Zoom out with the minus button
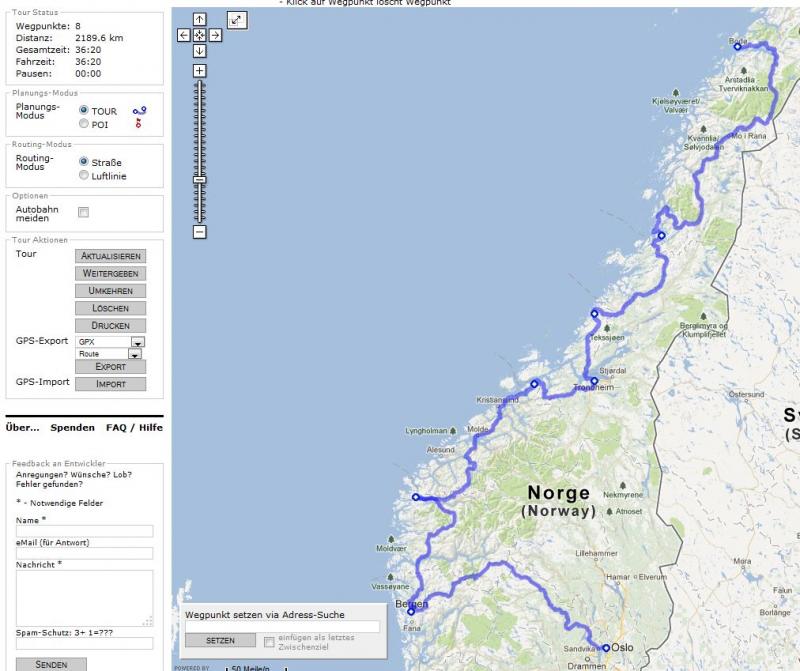Image resolution: width=800 pixels, height=671 pixels. coord(199,232)
